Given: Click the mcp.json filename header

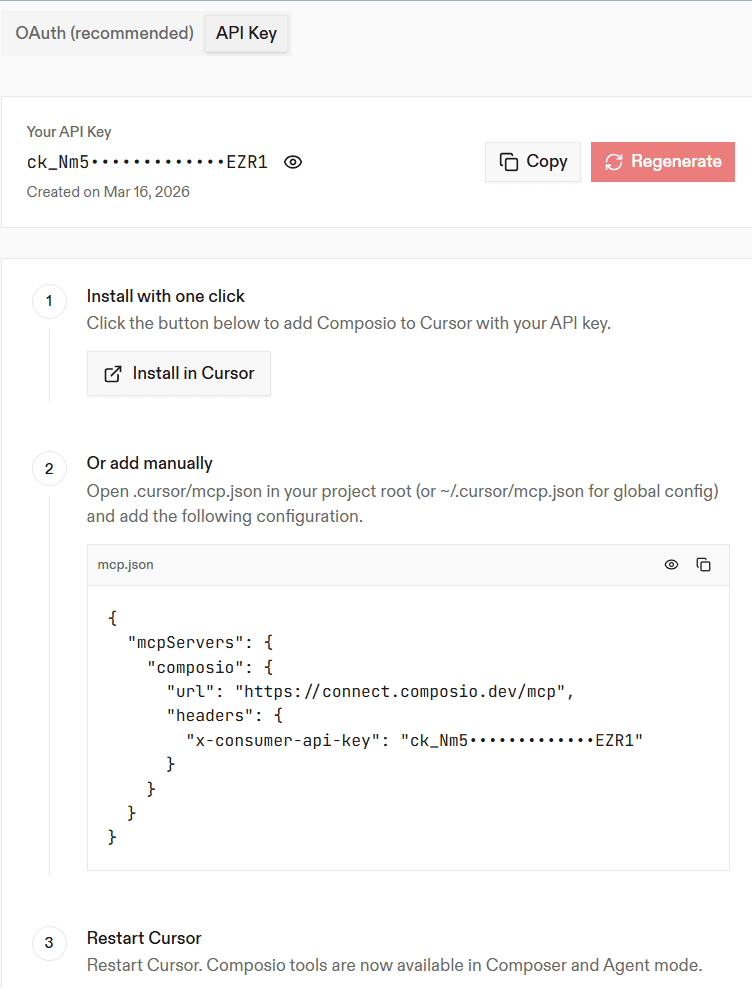Looking at the screenshot, I should click(x=125, y=565).
